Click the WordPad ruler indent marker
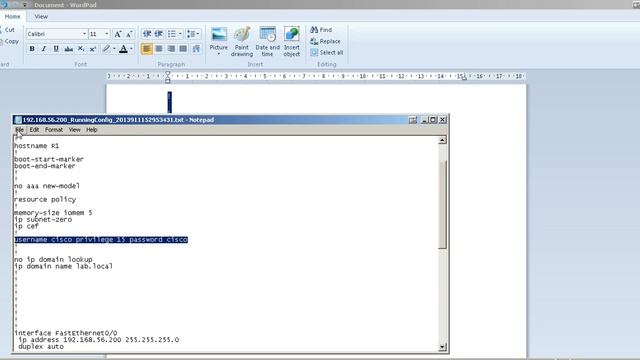This screenshot has width=640, height=360. [167, 77]
